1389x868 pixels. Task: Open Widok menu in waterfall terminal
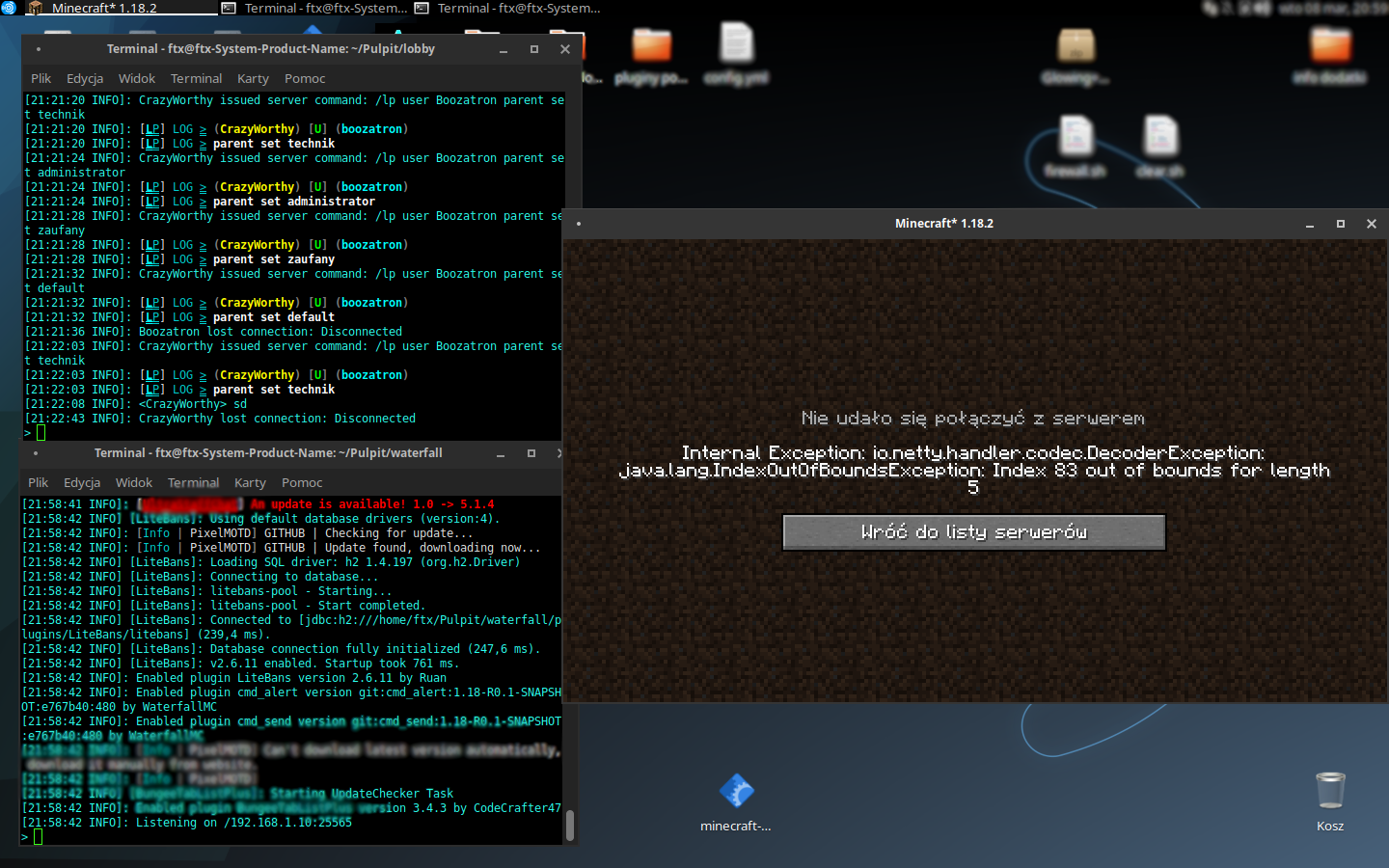pyautogui.click(x=134, y=482)
